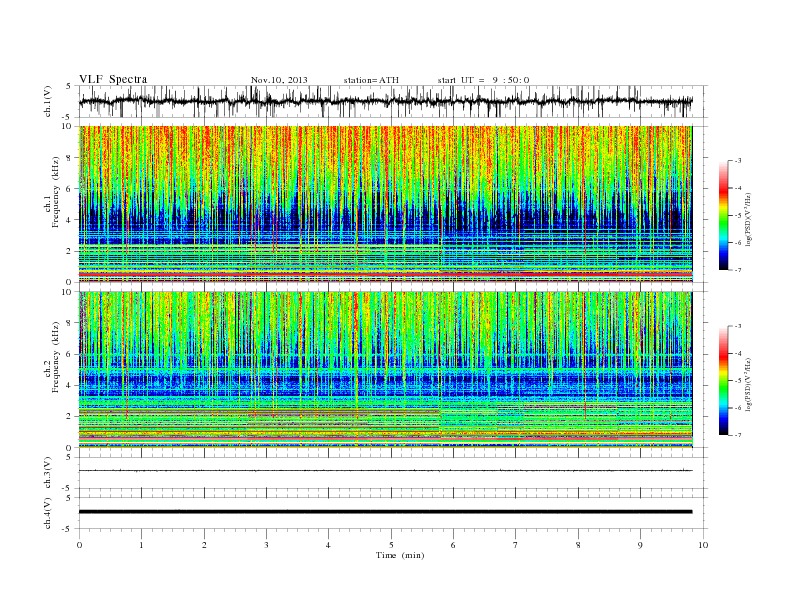Click inside the ch.1 frequency spectrogram
792x612 pixels.
pos(385,204)
